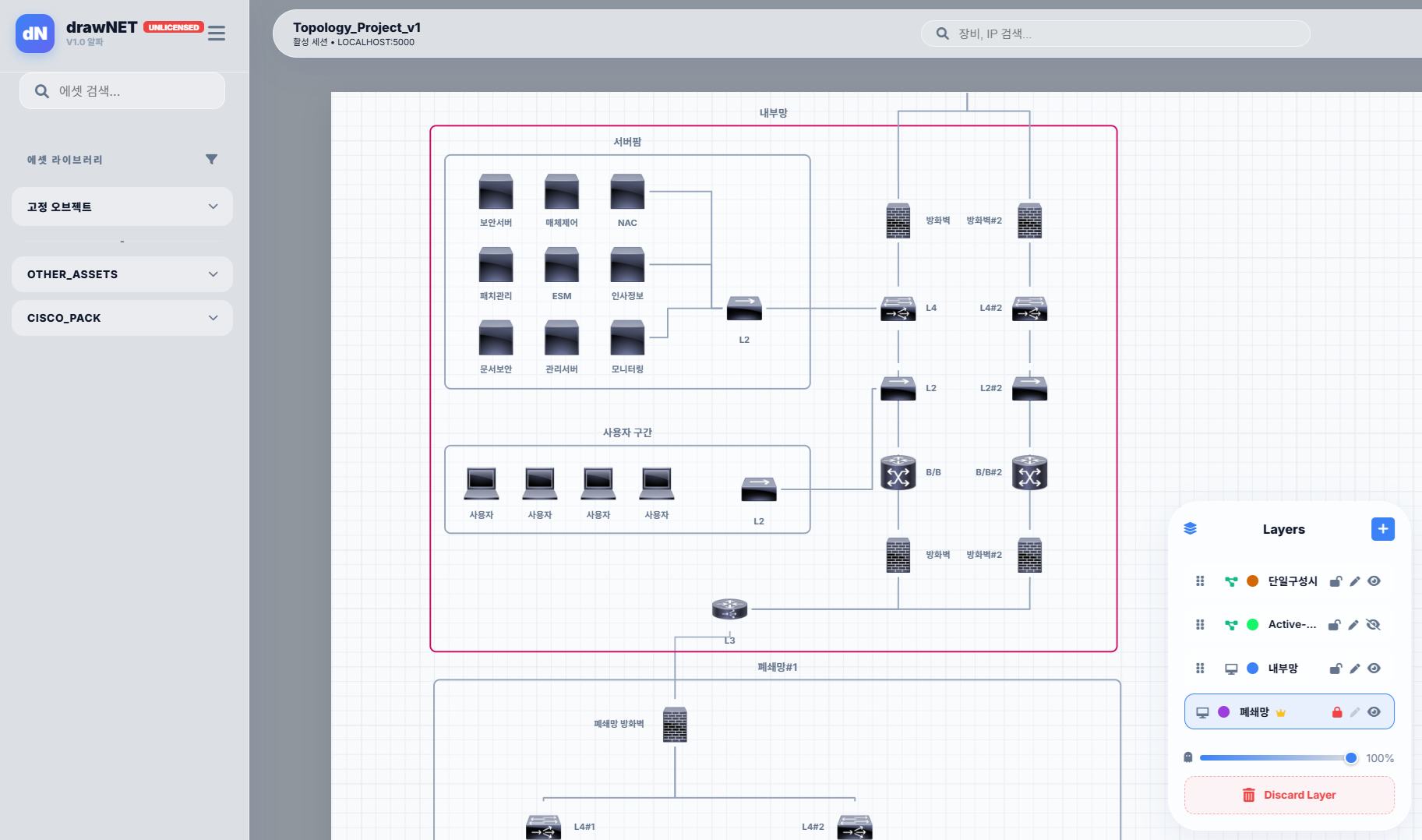Edit the 내부망 layer using its pencil icon
1422x840 pixels.
point(1355,668)
